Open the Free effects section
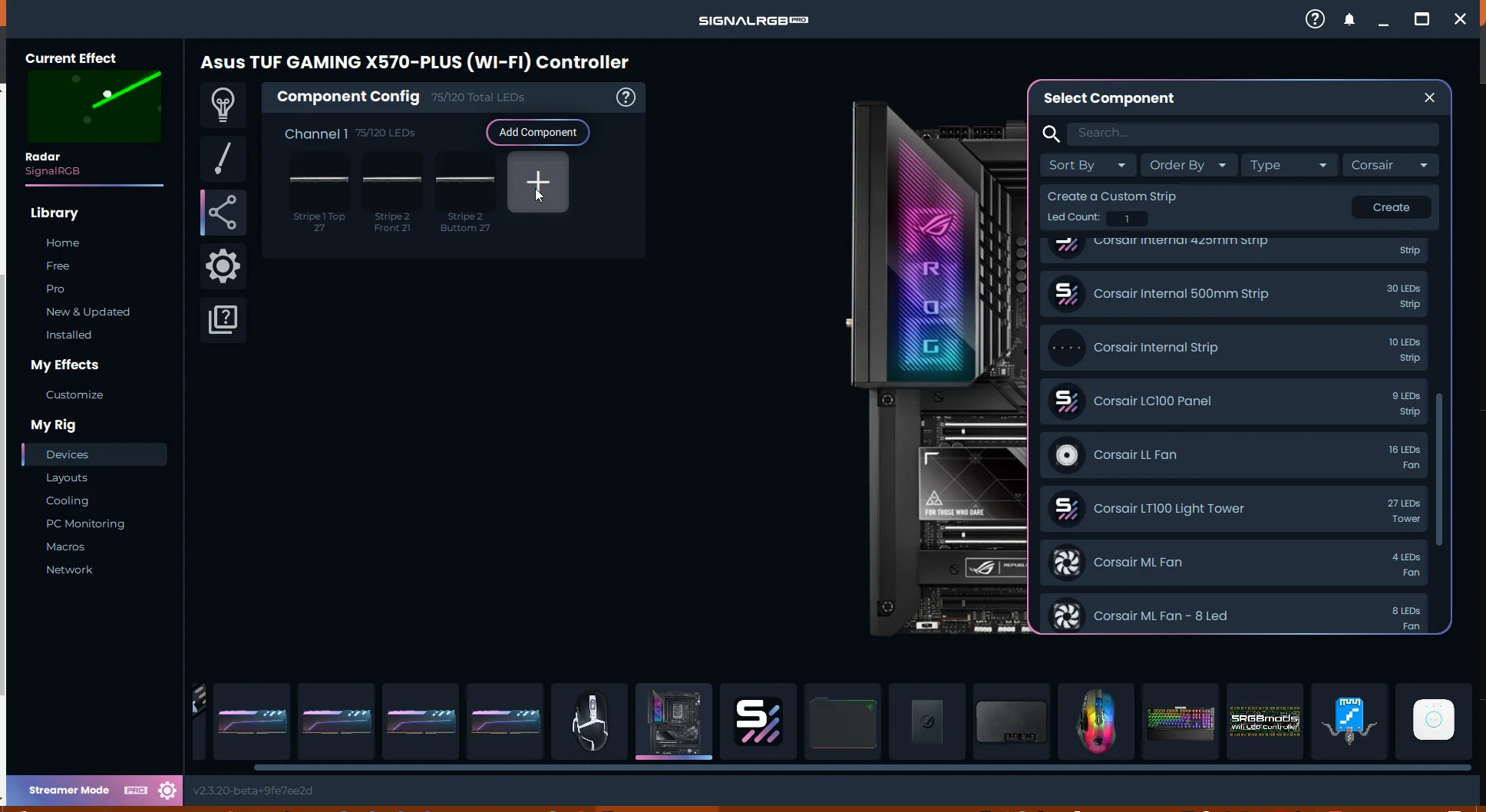The image size is (1486, 812). click(x=58, y=266)
